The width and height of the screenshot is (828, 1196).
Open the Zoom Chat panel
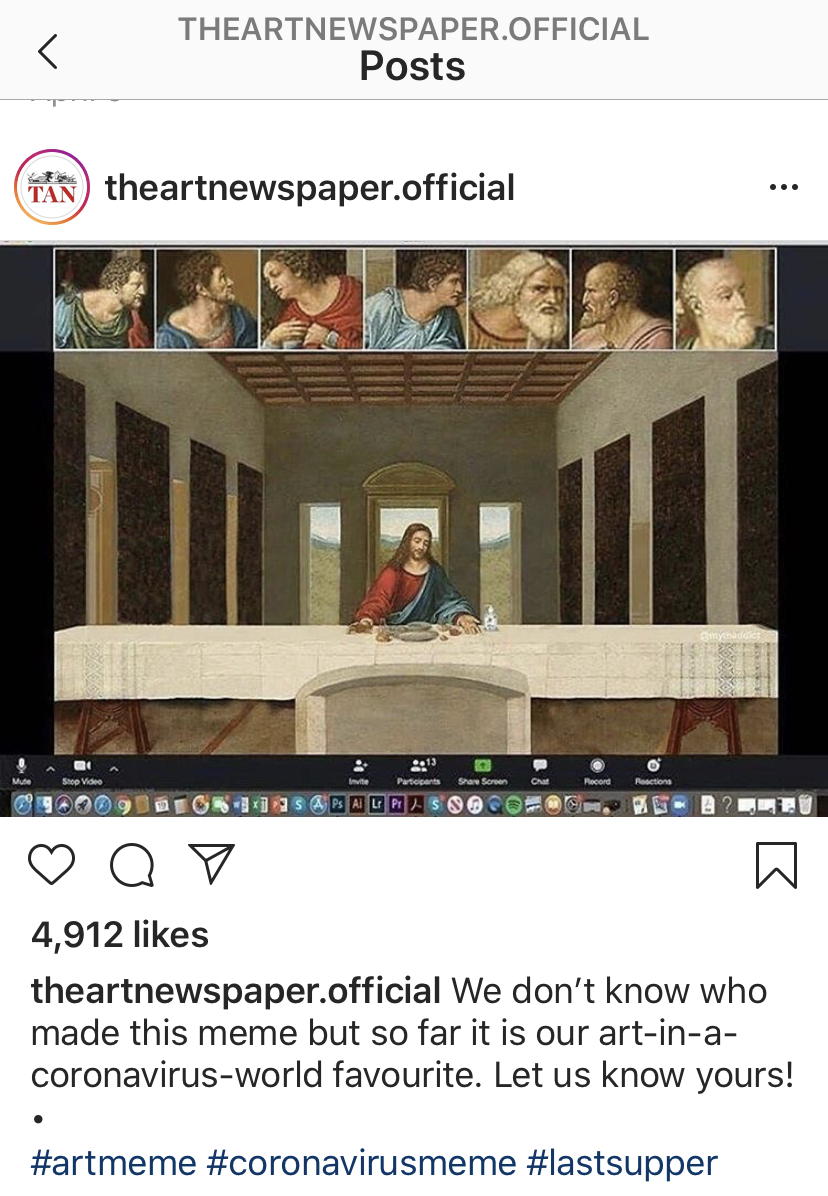pyautogui.click(x=540, y=770)
